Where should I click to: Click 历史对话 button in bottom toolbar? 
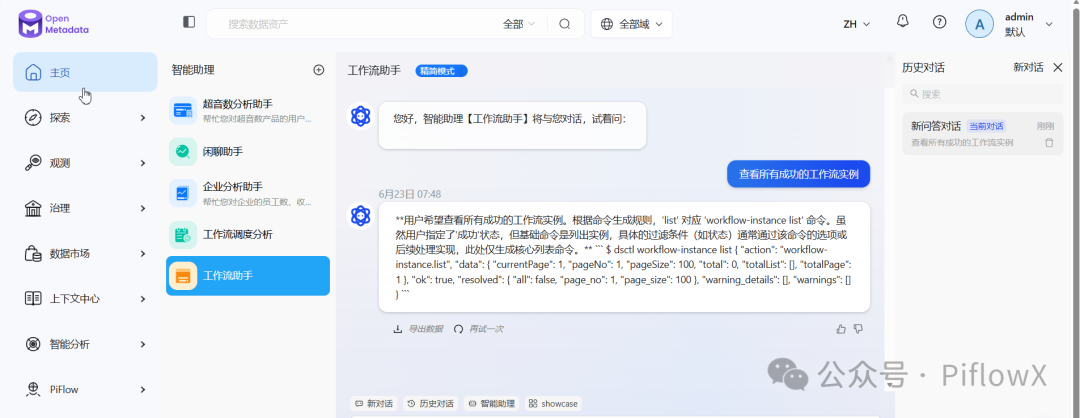click(x=430, y=404)
